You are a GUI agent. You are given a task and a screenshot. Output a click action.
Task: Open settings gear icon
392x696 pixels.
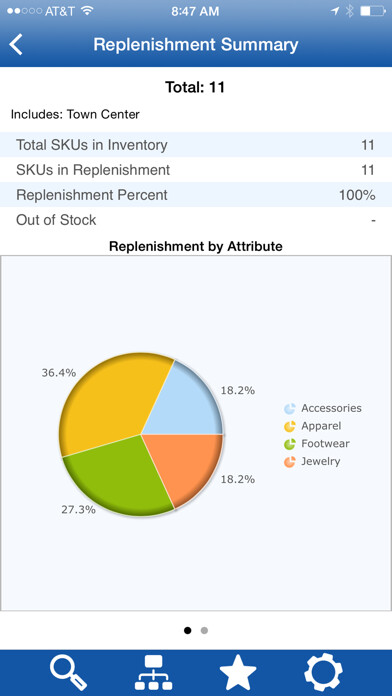[x=324, y=673]
